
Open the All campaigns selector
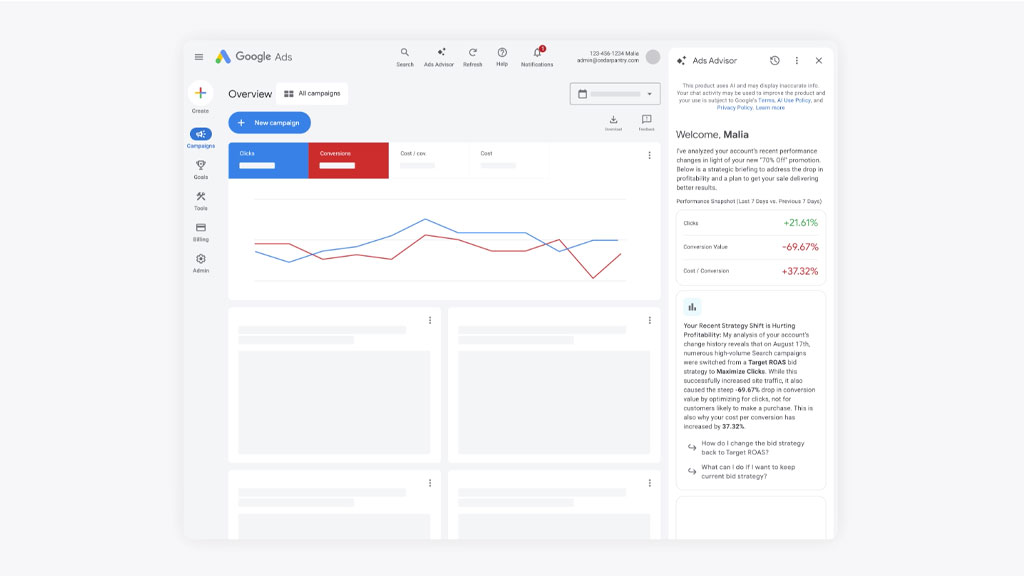(312, 94)
